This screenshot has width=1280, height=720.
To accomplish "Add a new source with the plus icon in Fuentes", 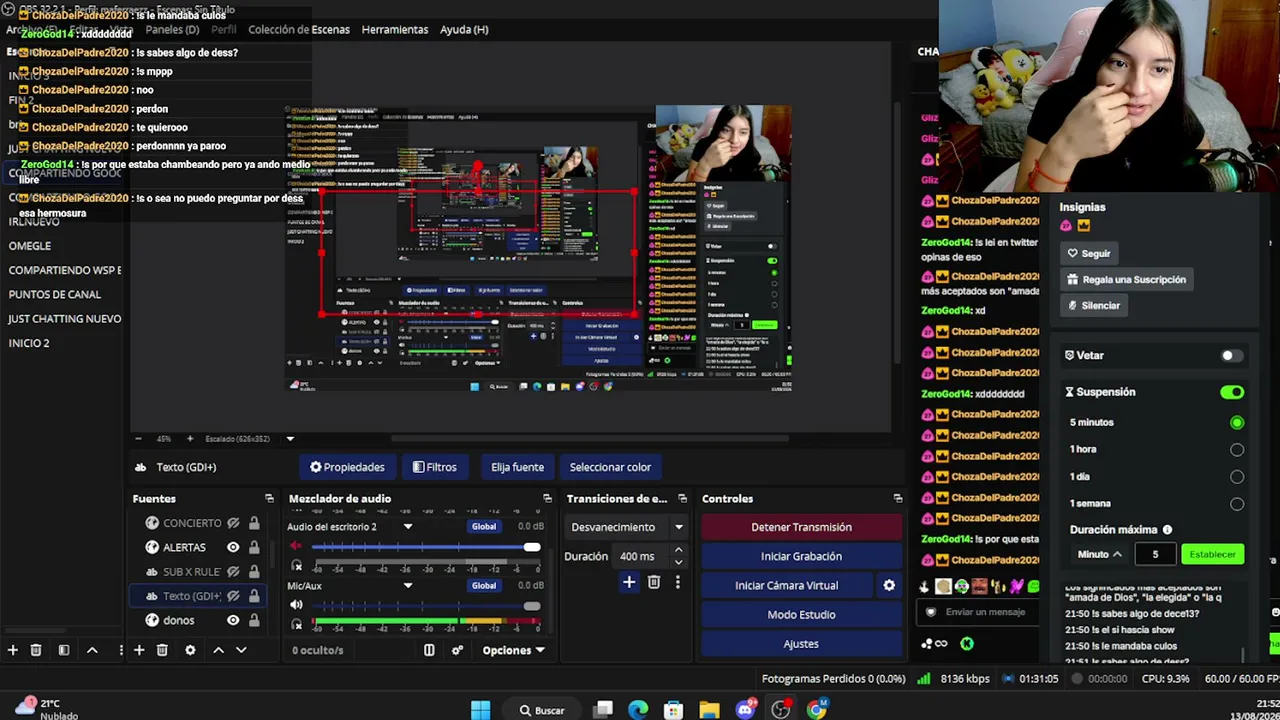I will [x=139, y=650].
